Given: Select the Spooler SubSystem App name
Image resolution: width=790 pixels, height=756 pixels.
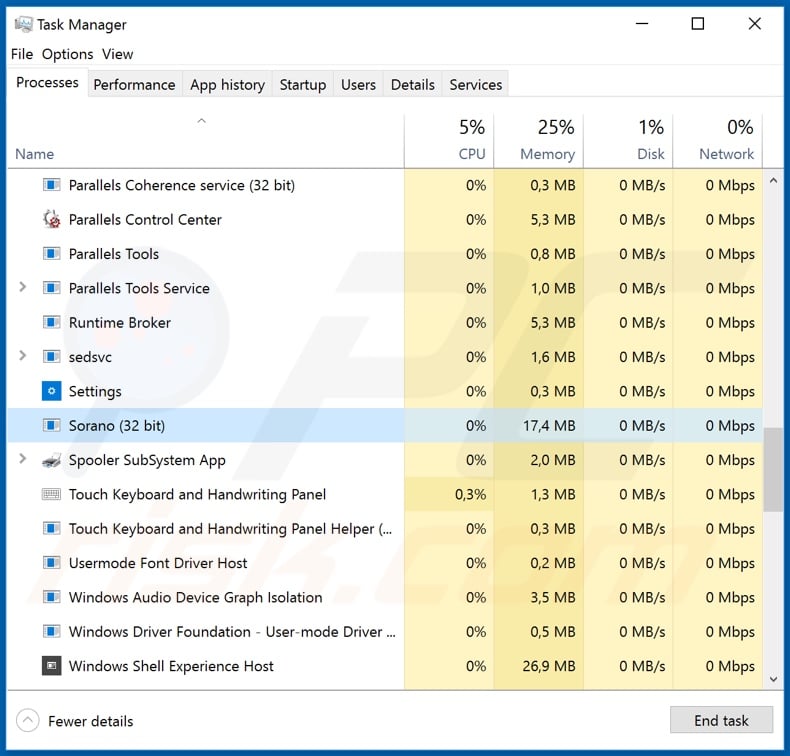Looking at the screenshot, I should click(x=147, y=460).
